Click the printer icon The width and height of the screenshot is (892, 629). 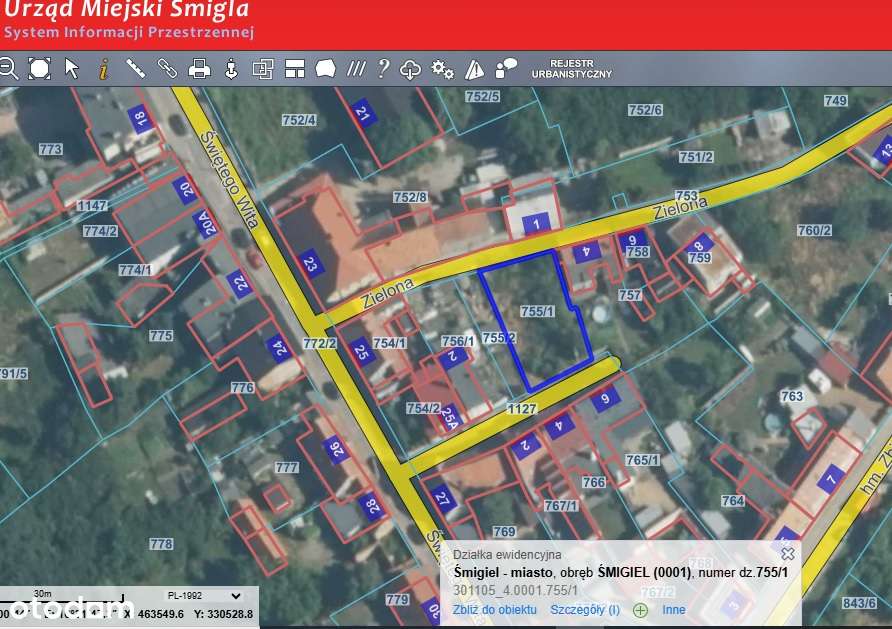point(199,69)
